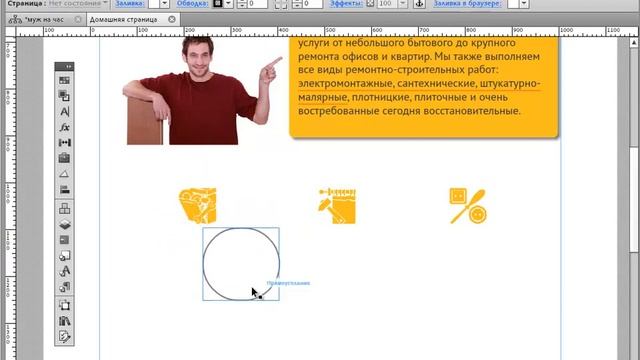Click the stroke width stepper arrows

[242, 4]
